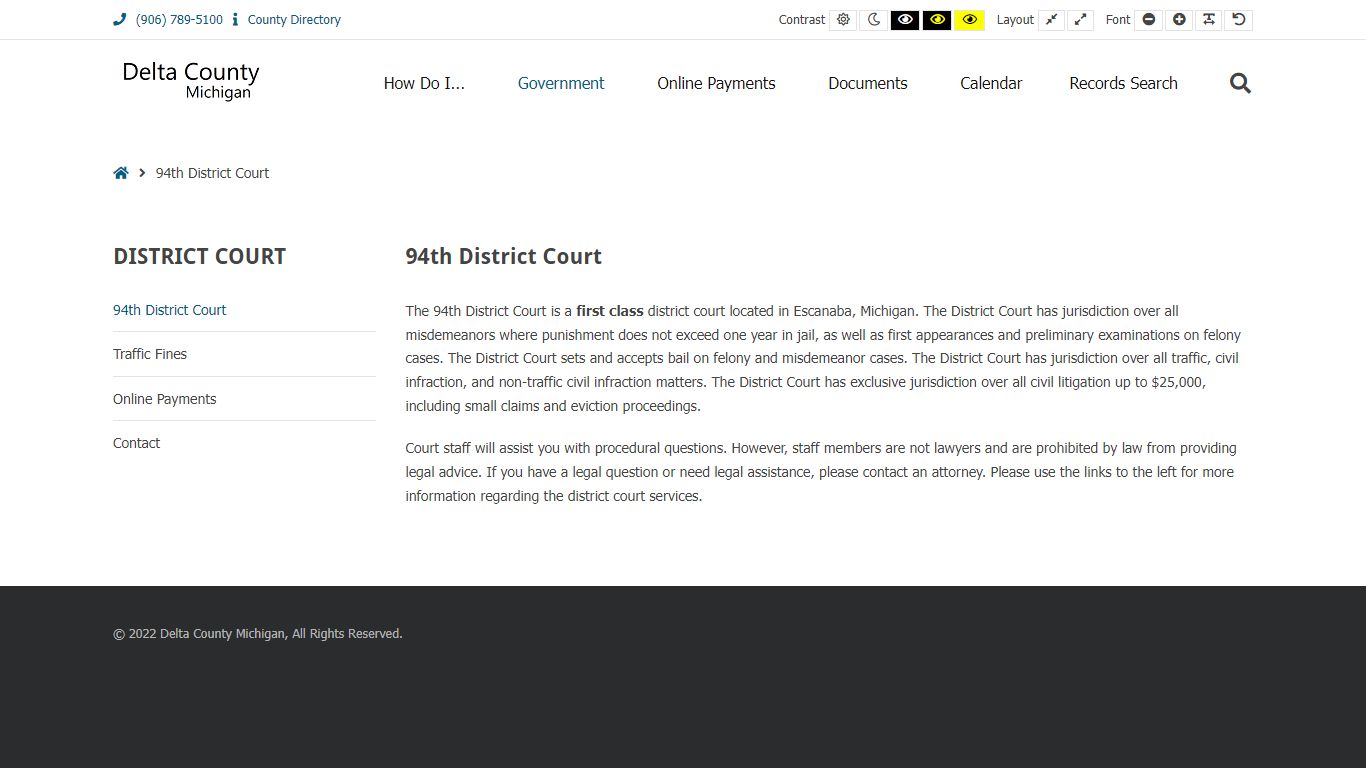Switch layout to narrow with inward arrows
Image resolution: width=1366 pixels, height=768 pixels.
tap(1051, 19)
